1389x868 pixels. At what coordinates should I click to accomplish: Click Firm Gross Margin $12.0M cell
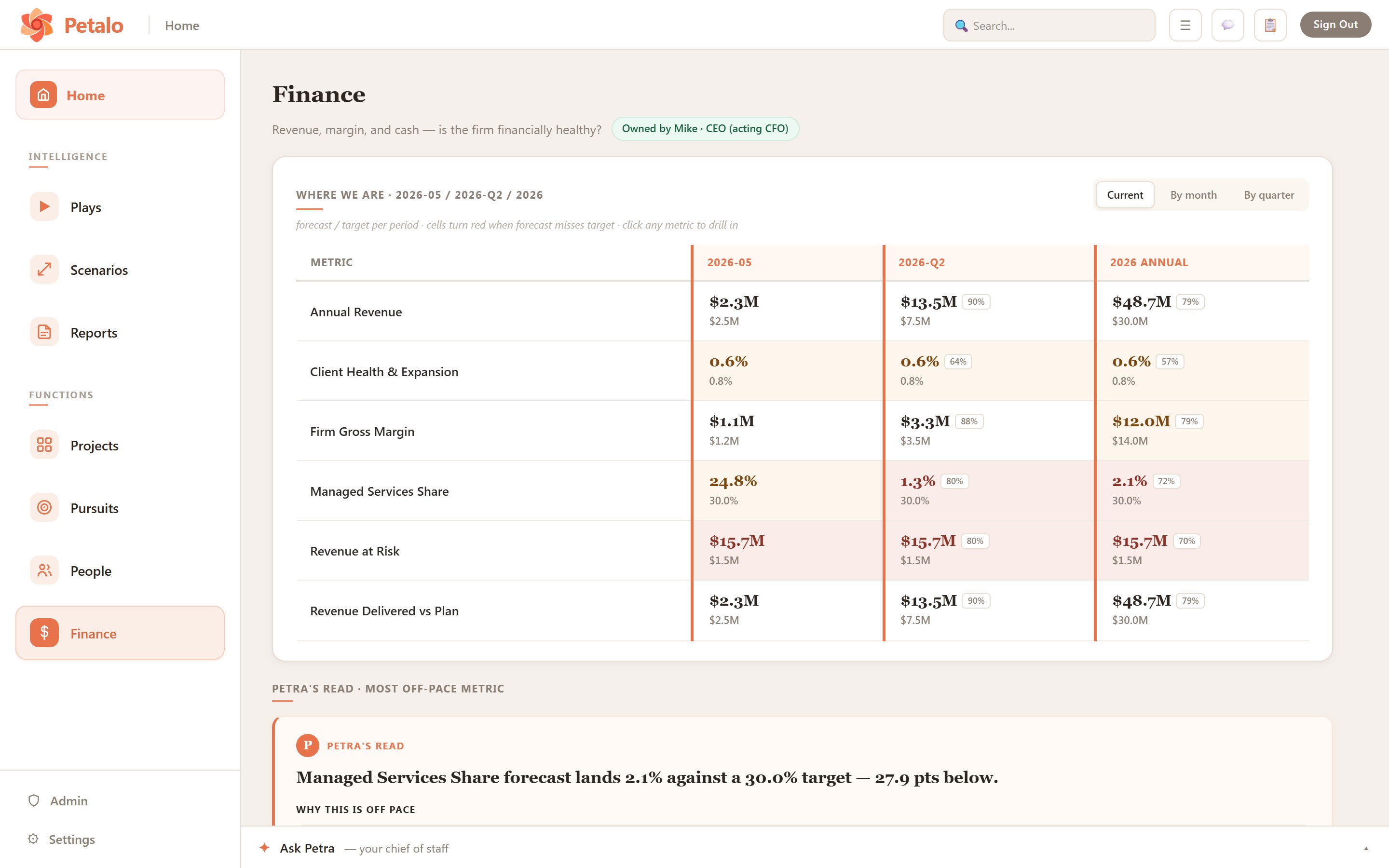point(1202,430)
